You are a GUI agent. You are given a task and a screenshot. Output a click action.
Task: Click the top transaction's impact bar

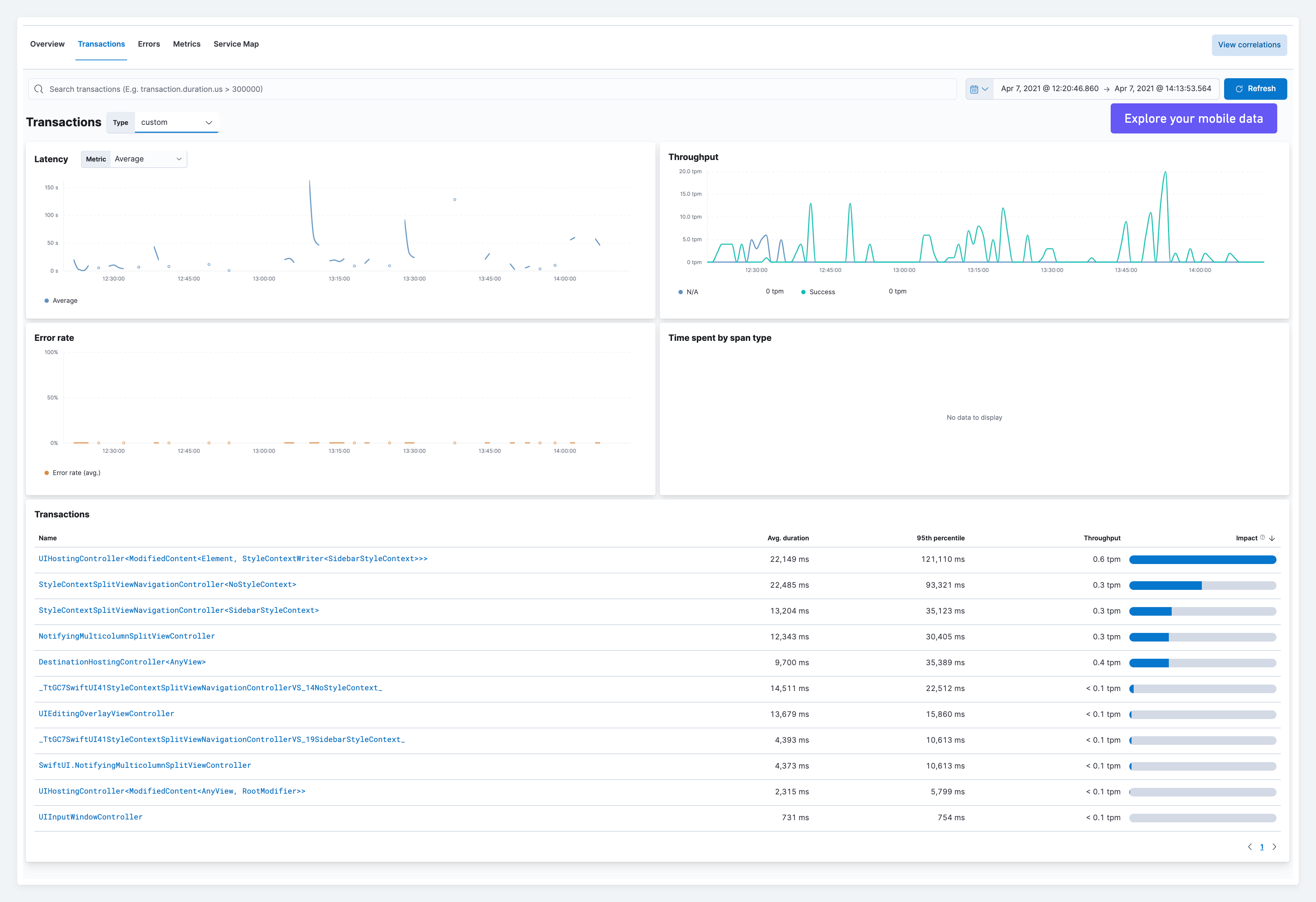click(x=1202, y=560)
